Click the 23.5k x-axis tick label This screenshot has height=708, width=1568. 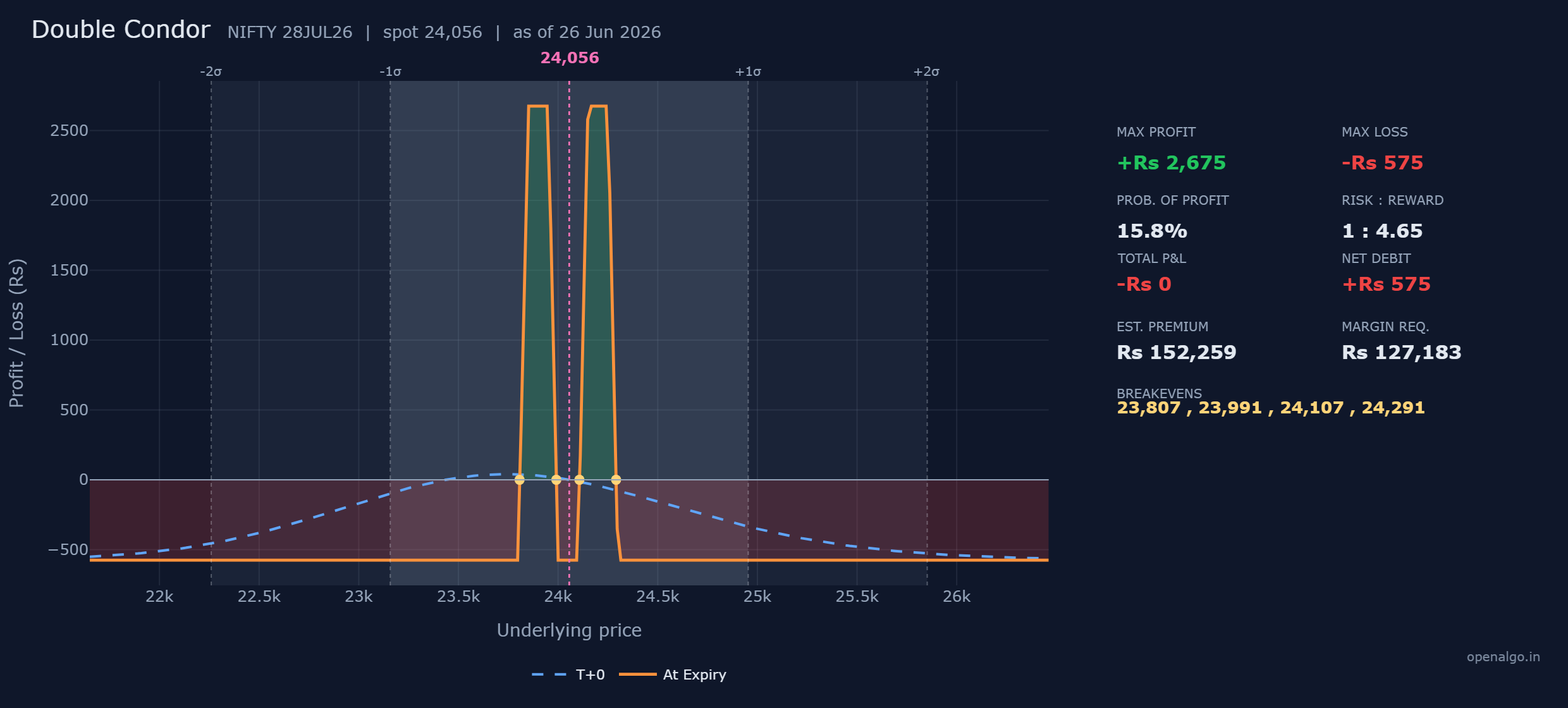458,597
